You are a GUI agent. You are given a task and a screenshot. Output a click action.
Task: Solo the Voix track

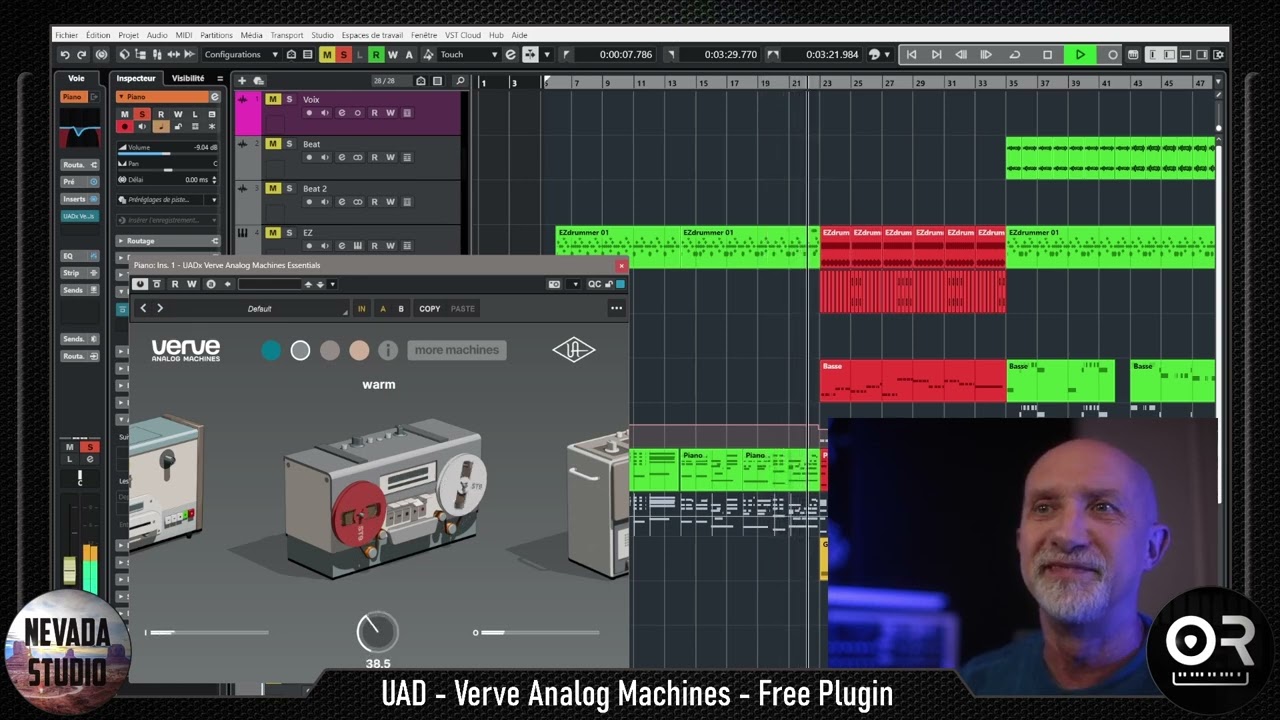click(x=289, y=99)
